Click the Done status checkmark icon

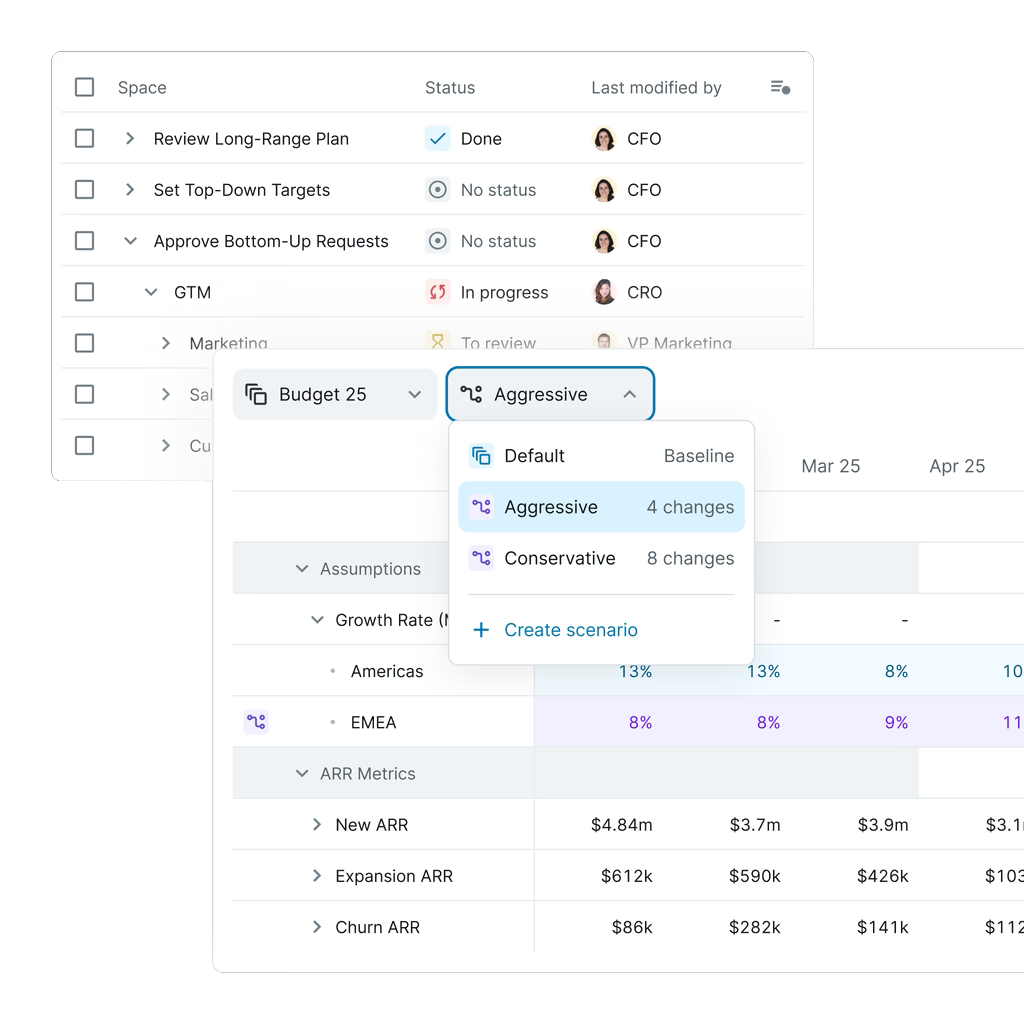(x=437, y=139)
